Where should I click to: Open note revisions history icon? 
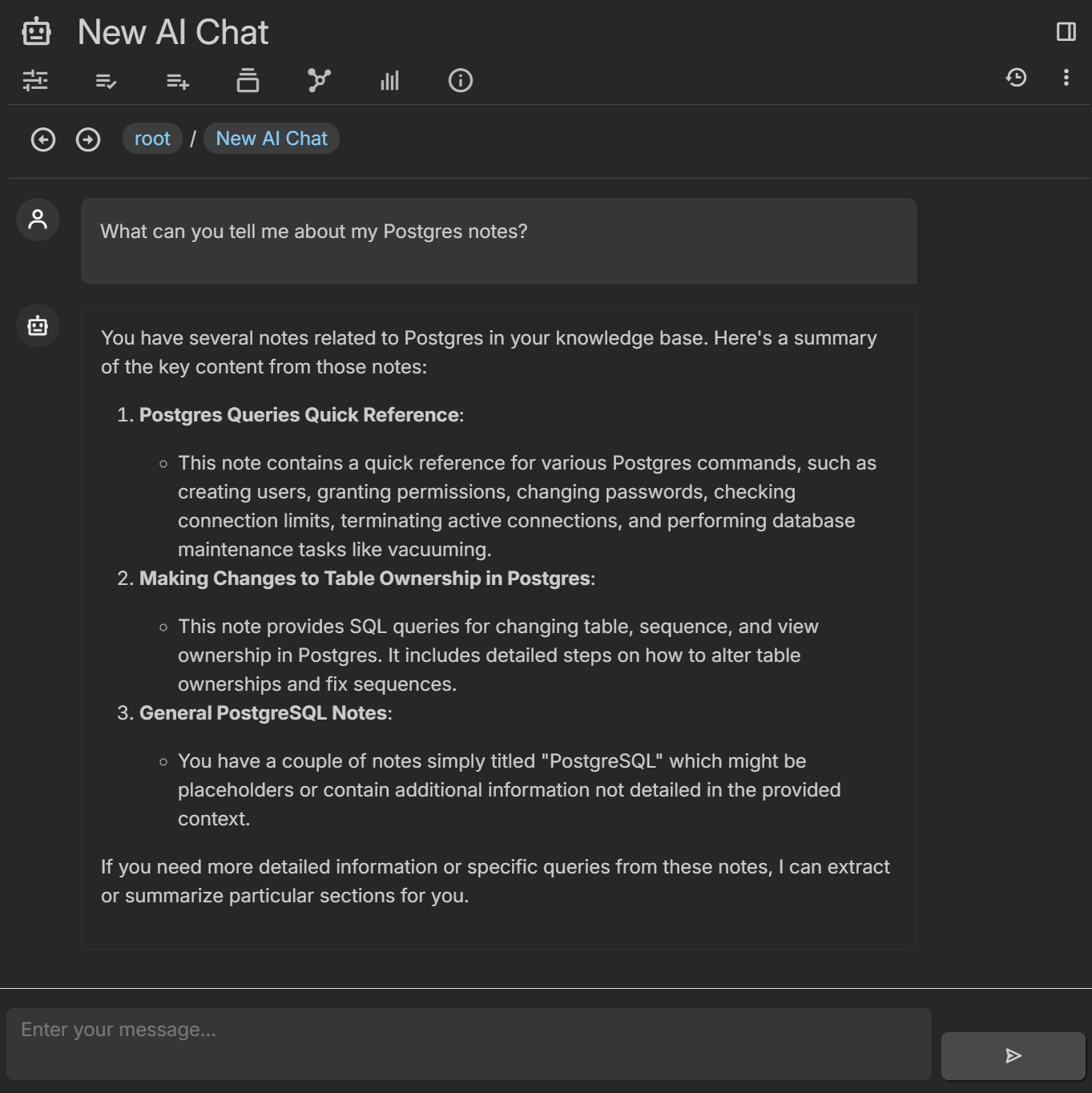click(x=1016, y=77)
